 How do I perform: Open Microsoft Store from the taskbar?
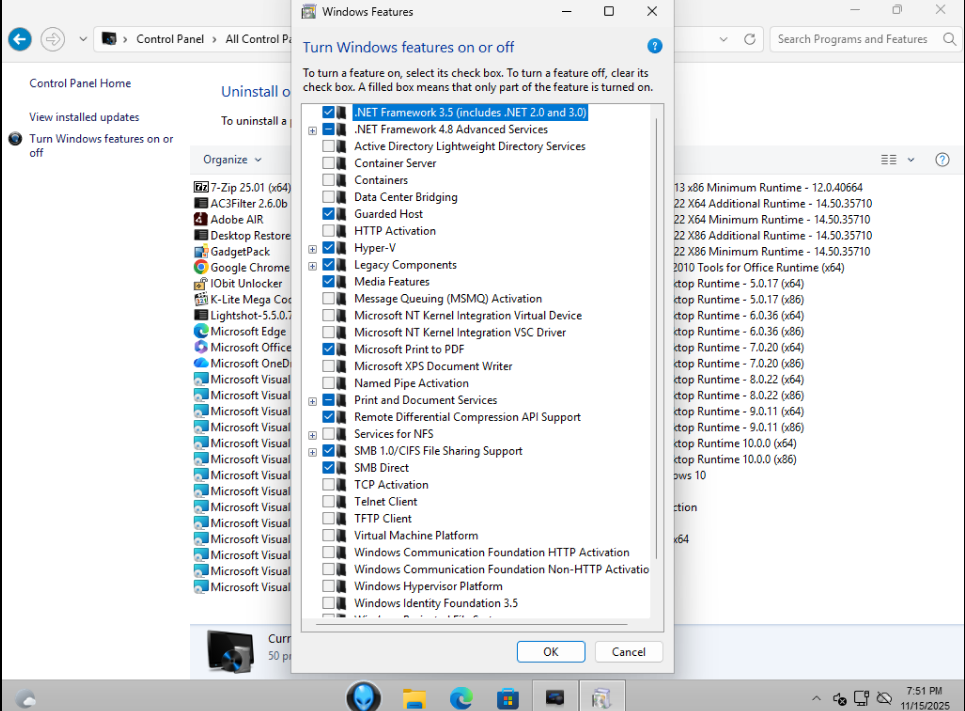[508, 697]
